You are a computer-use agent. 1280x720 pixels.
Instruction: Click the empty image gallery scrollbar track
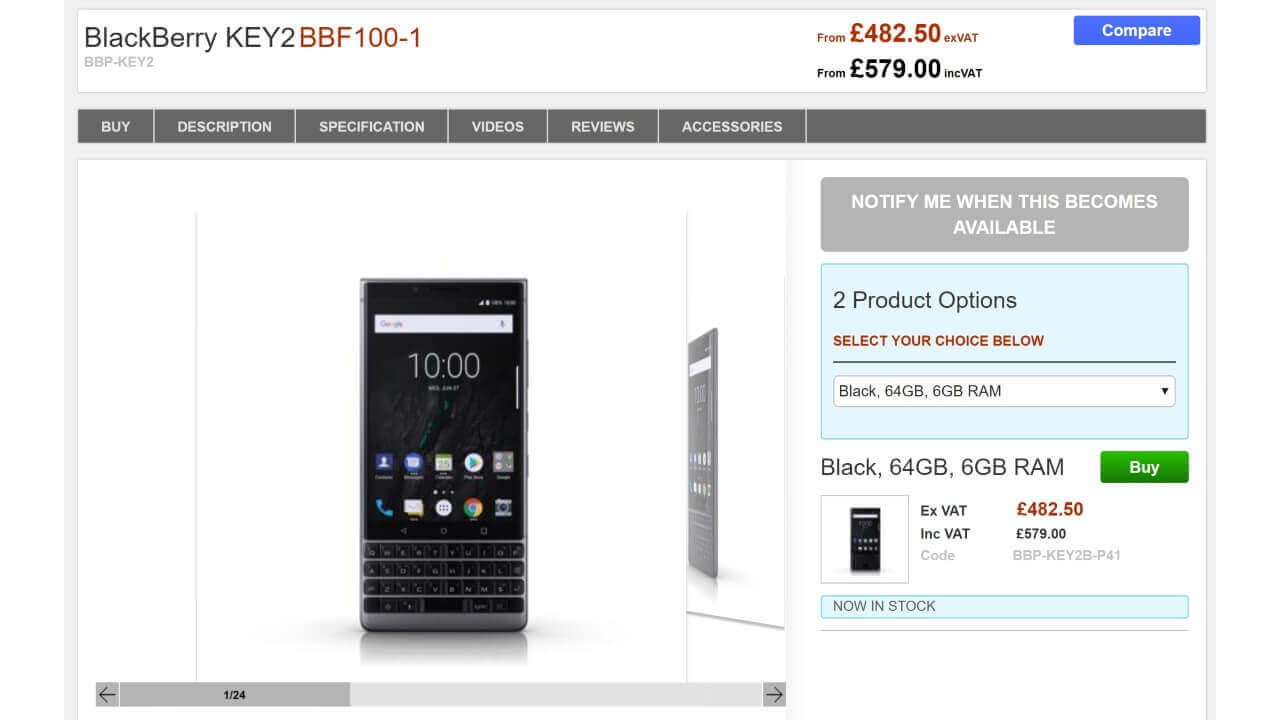point(556,694)
